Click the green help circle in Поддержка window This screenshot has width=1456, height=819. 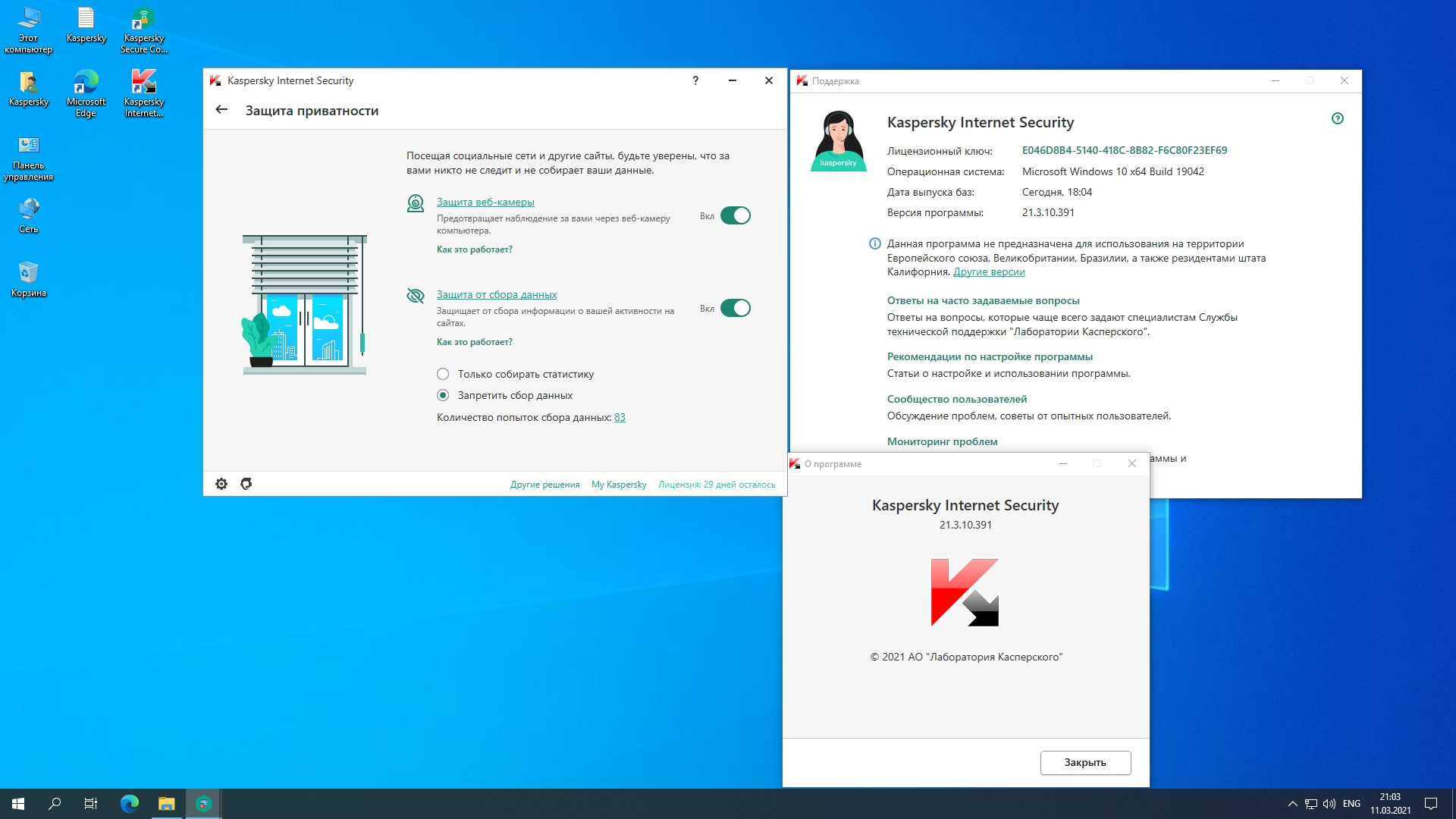tap(1338, 118)
